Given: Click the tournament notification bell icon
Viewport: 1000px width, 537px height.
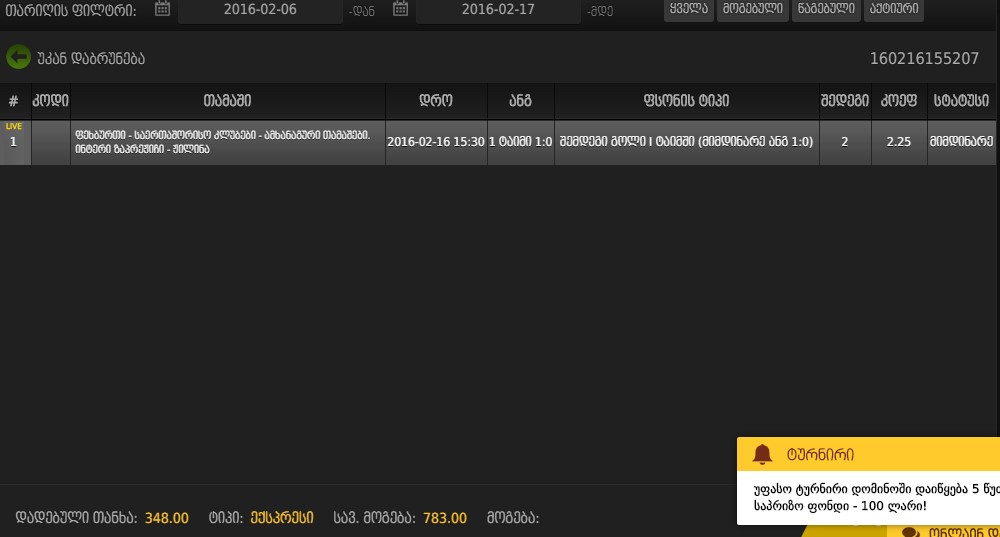Looking at the screenshot, I should pos(762,454).
